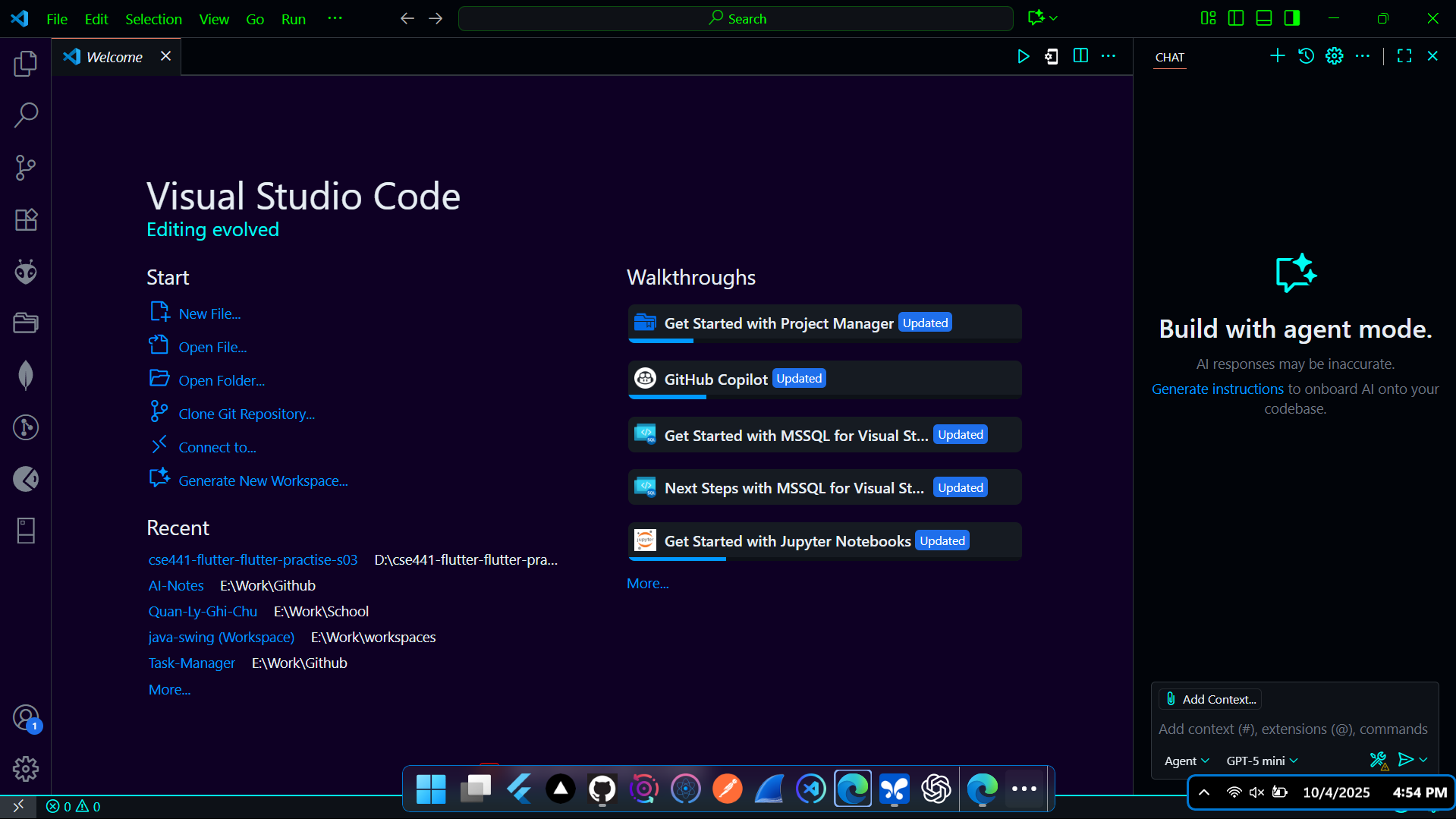1456x819 pixels.
Task: Show errors and warnings in status bar
Action: pyautogui.click(x=74, y=807)
